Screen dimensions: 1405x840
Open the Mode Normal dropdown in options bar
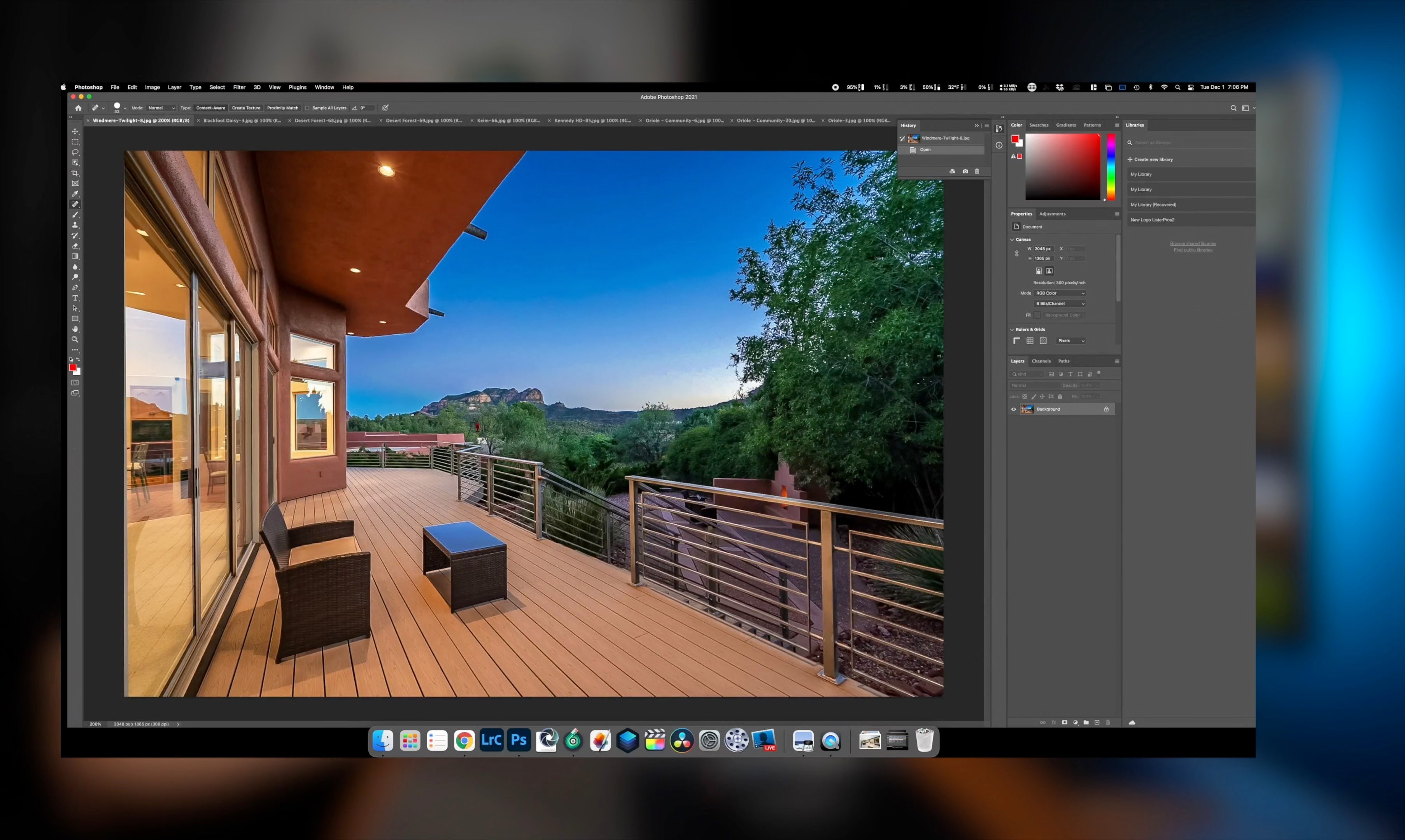[161, 108]
